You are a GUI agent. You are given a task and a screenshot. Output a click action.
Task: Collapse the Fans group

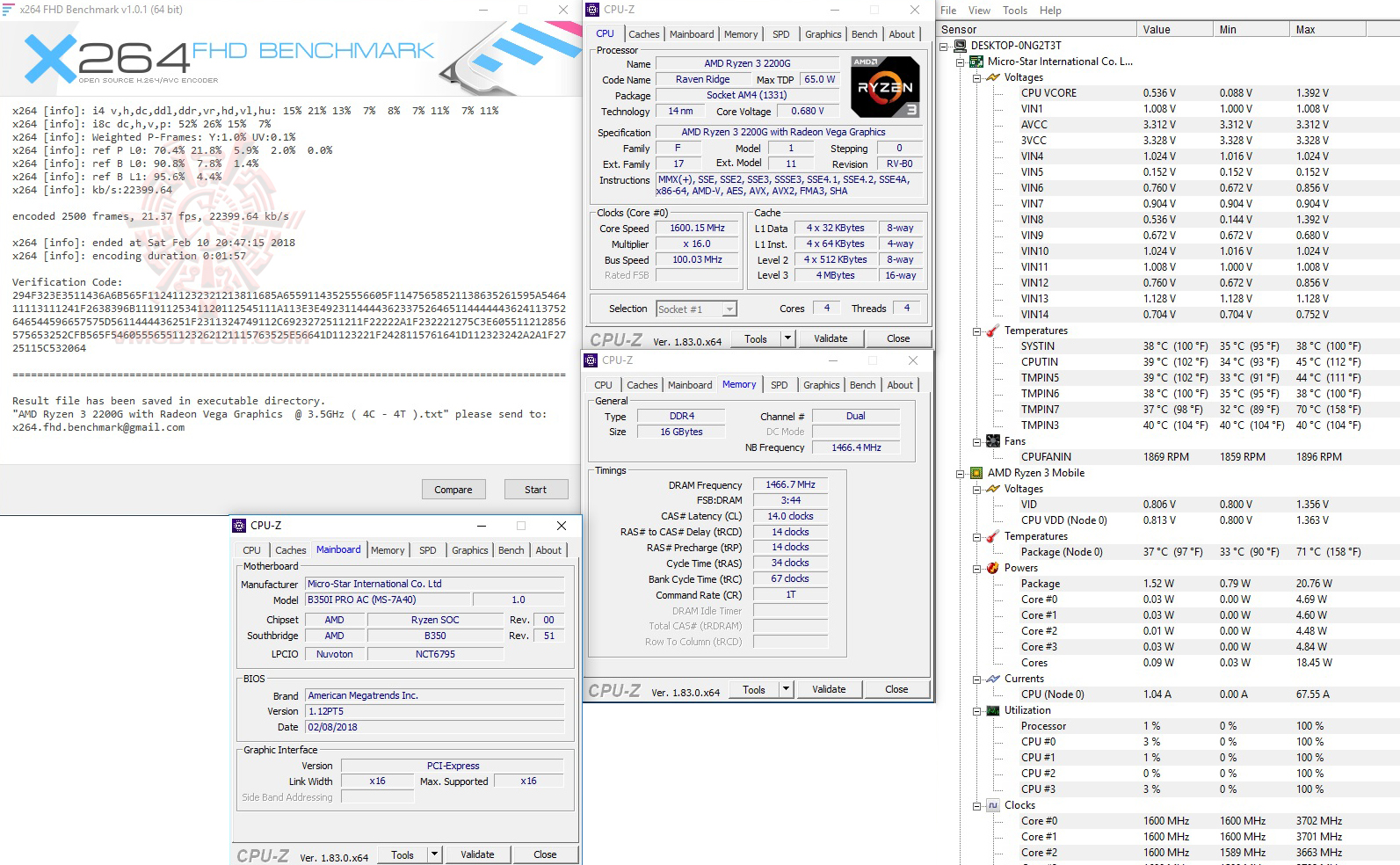(x=977, y=442)
